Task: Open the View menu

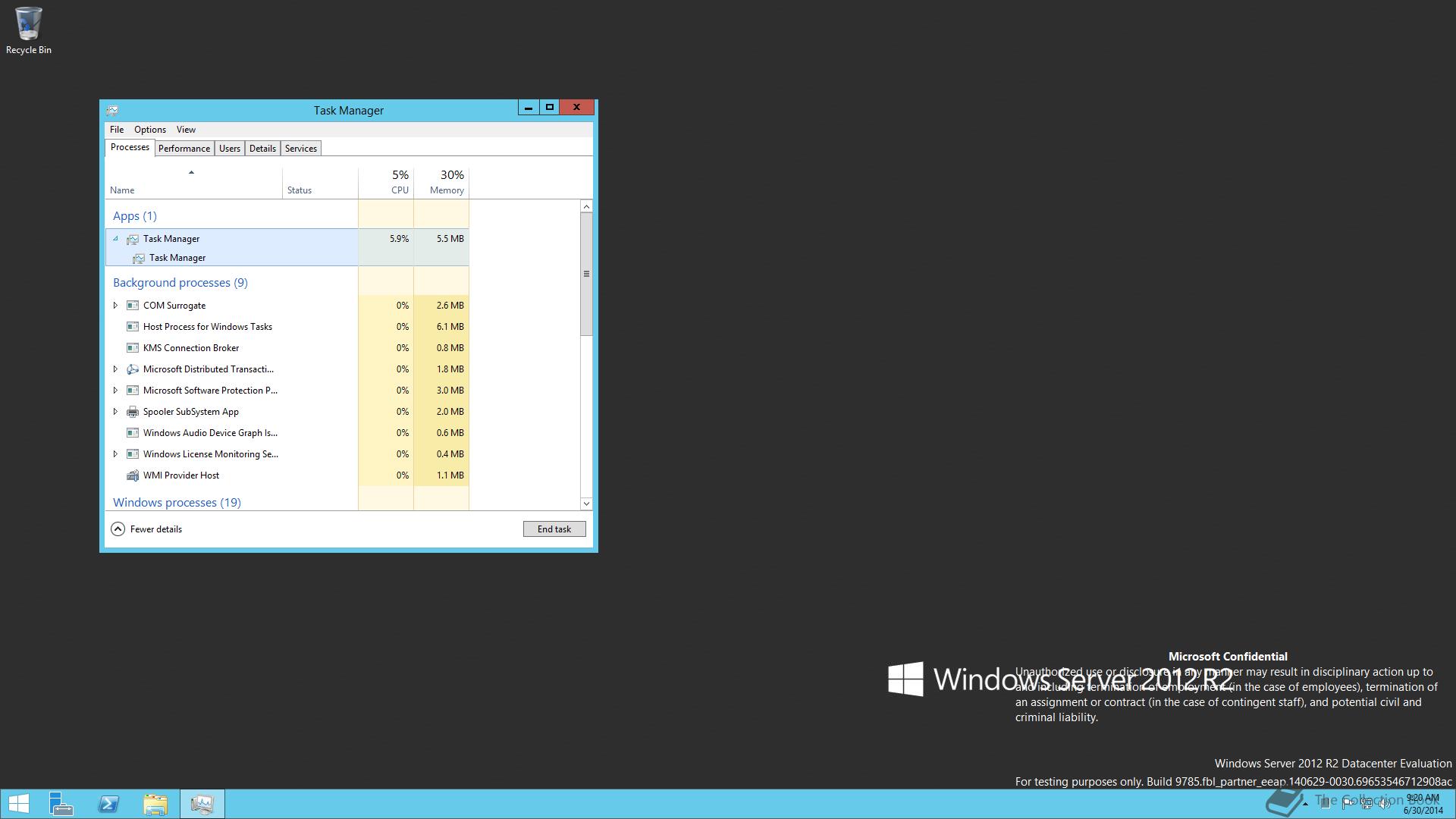Action: [x=186, y=130]
